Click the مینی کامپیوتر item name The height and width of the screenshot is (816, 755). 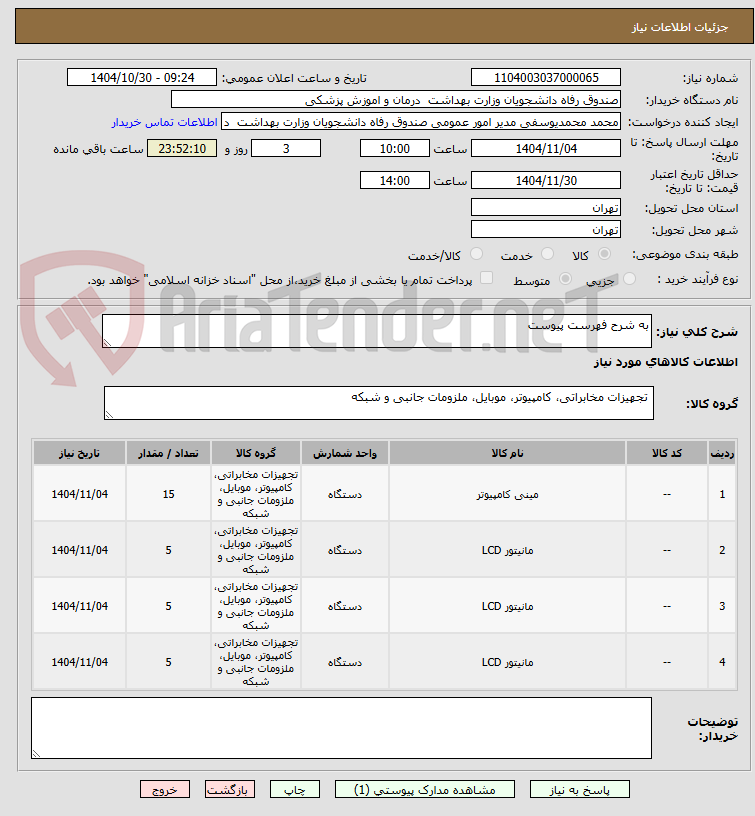coord(507,494)
